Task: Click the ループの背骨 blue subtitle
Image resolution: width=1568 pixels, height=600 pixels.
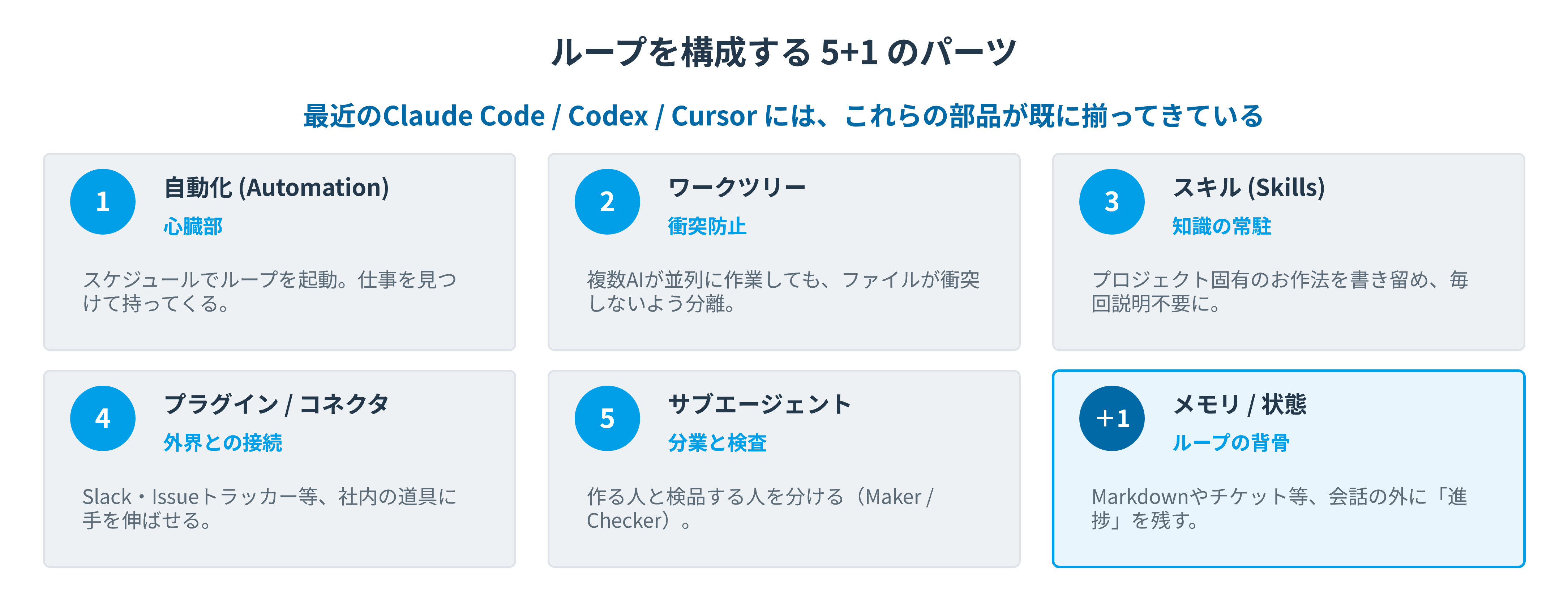Action: pyautogui.click(x=1231, y=443)
